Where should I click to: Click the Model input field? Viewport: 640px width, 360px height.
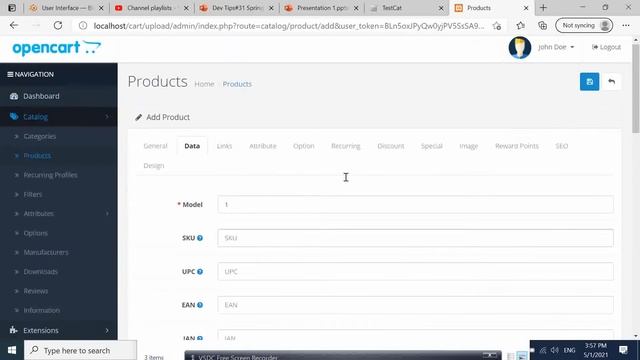pyautogui.click(x=415, y=204)
